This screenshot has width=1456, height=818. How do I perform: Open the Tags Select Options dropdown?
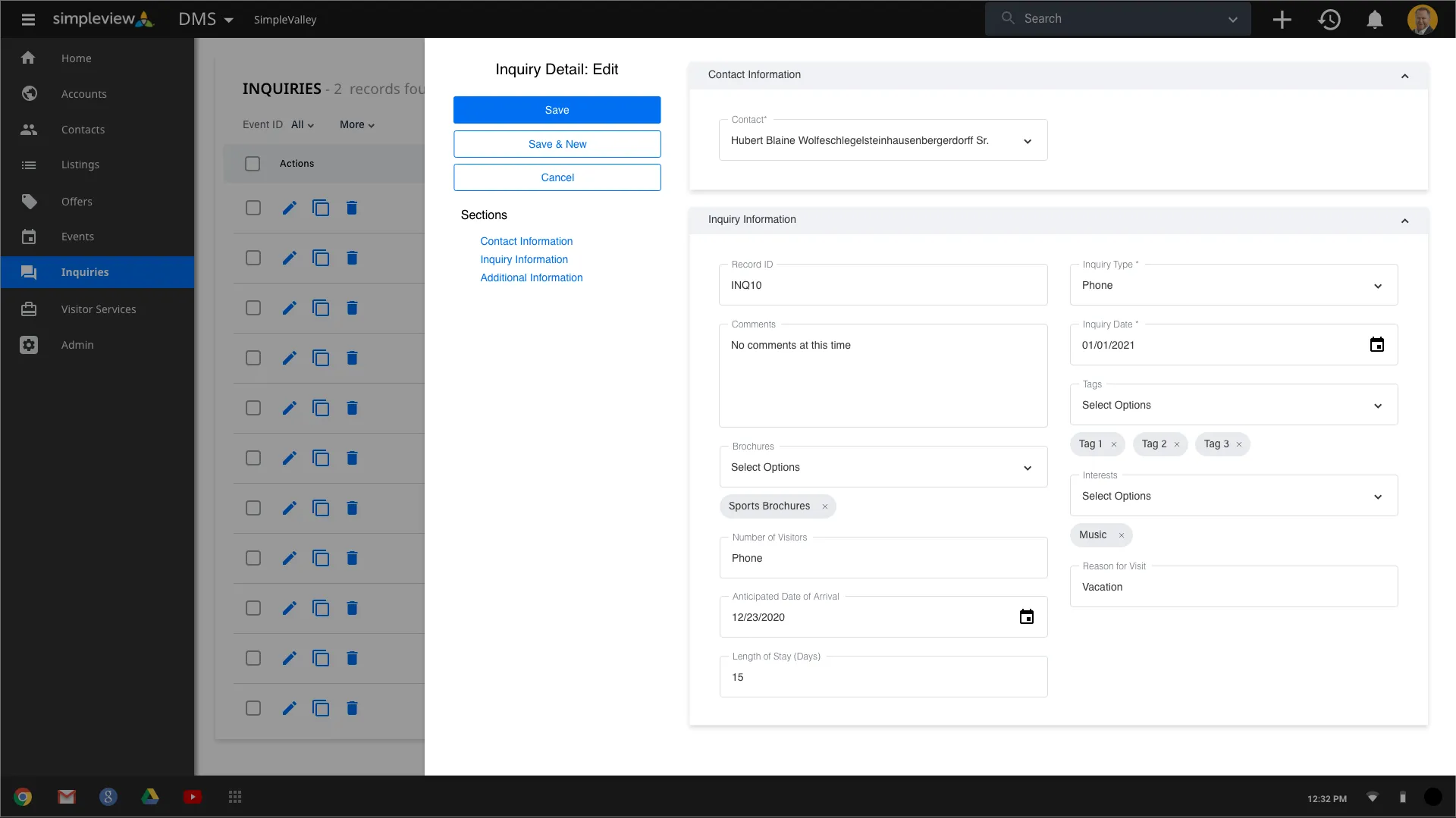(1233, 405)
